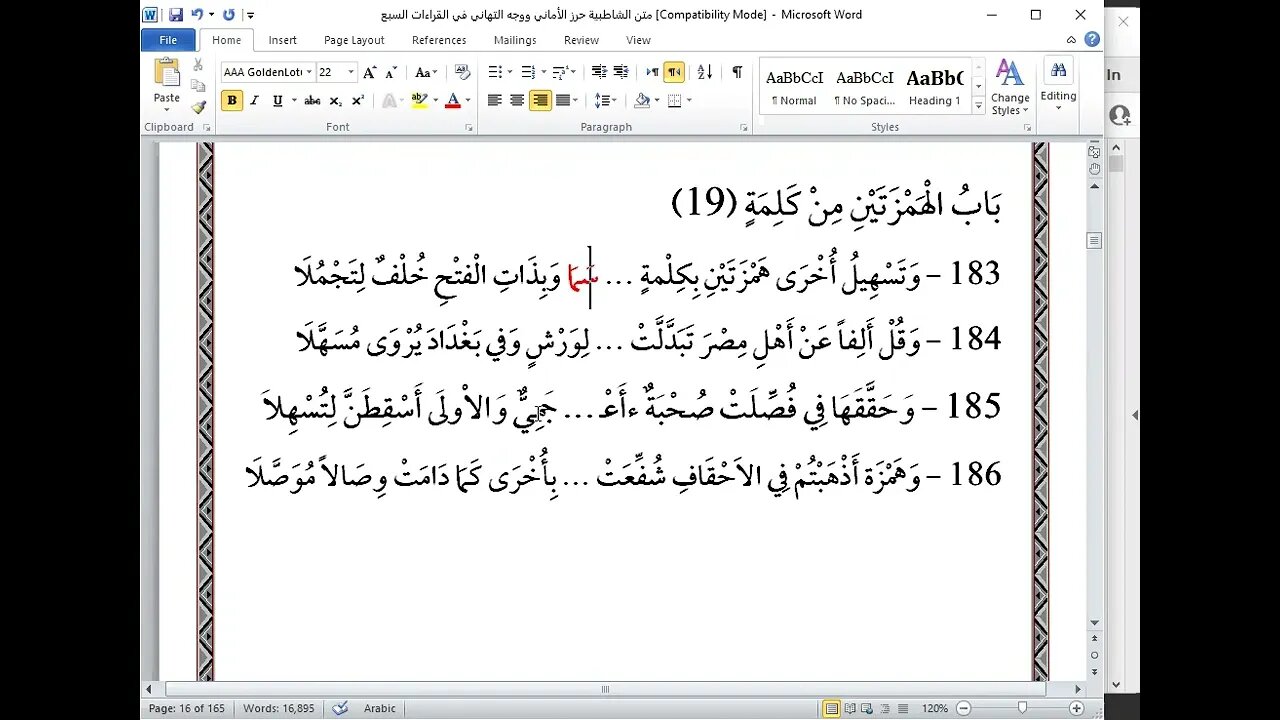Undo the last action
This screenshot has height=720, width=1280.
[x=197, y=15]
